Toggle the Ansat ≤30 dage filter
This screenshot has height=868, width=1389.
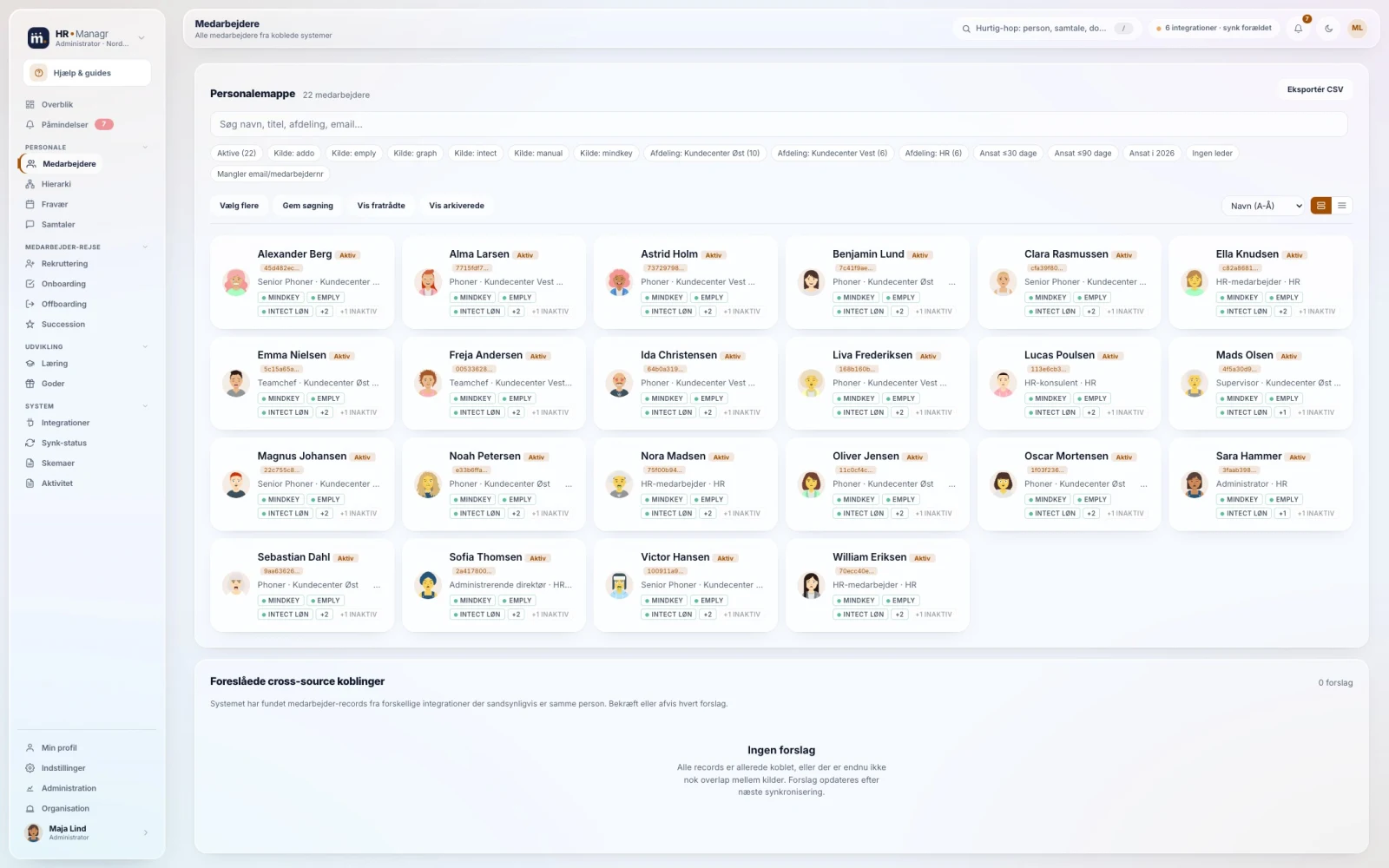pos(1008,153)
